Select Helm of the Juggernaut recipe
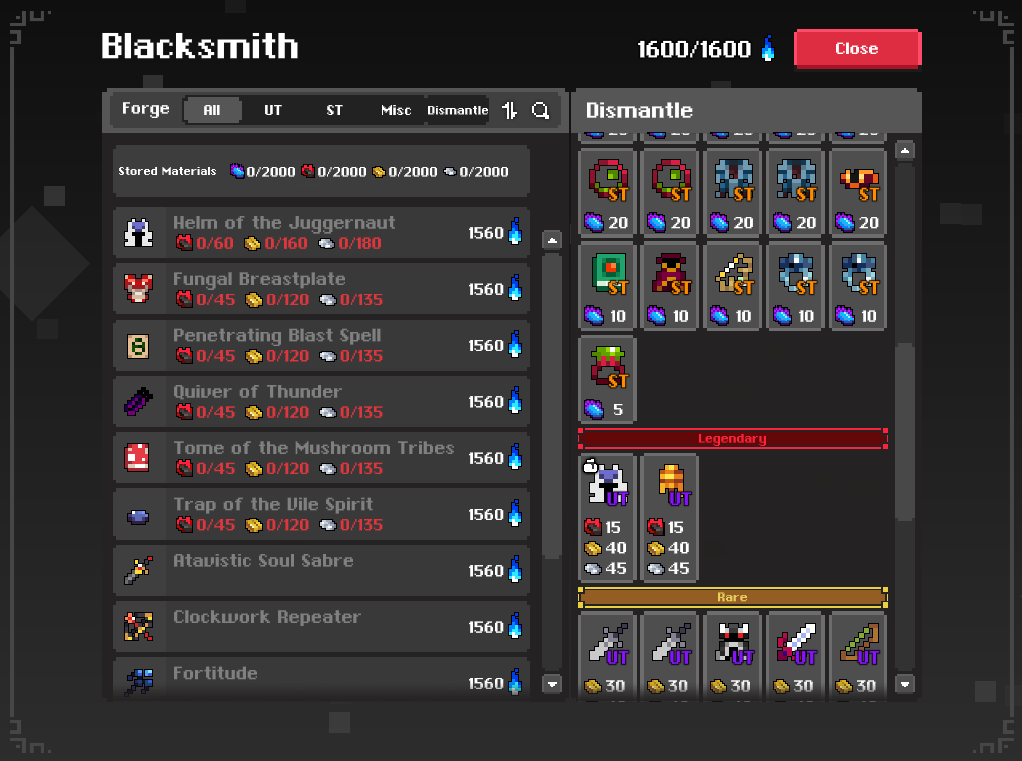The width and height of the screenshot is (1022, 761). click(321, 233)
